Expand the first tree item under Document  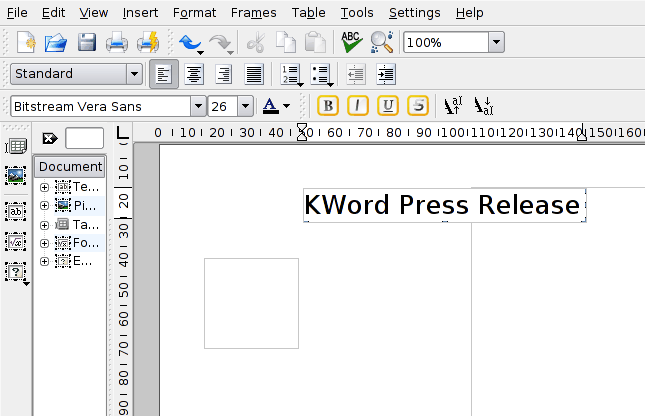coord(44,187)
